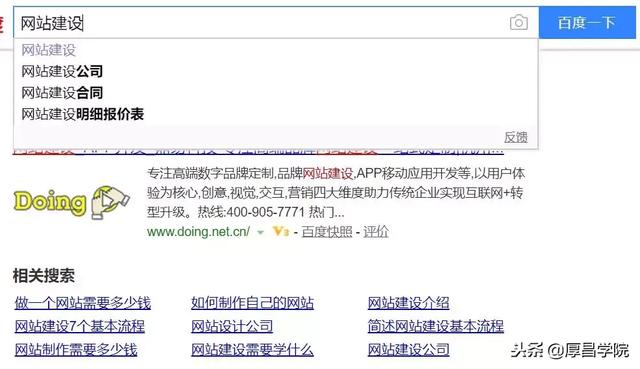Select the suggestion 网站建设公司
Screen dimensions: 640x369
point(62,71)
